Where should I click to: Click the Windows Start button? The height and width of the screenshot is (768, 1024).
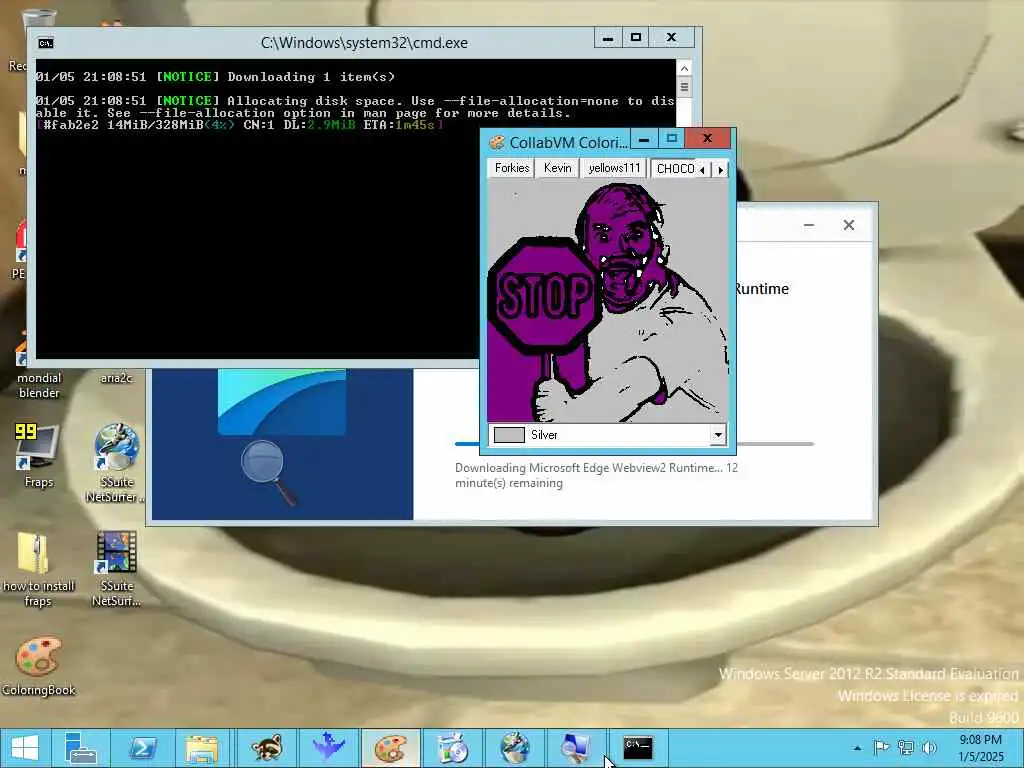25,748
